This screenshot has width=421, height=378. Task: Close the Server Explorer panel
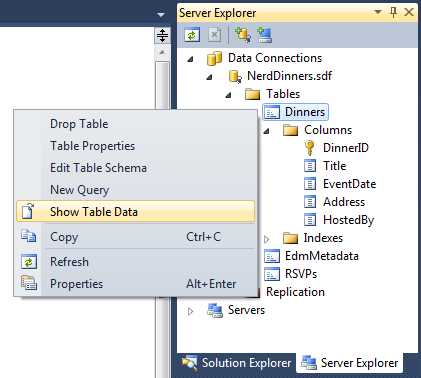pyautogui.click(x=409, y=12)
